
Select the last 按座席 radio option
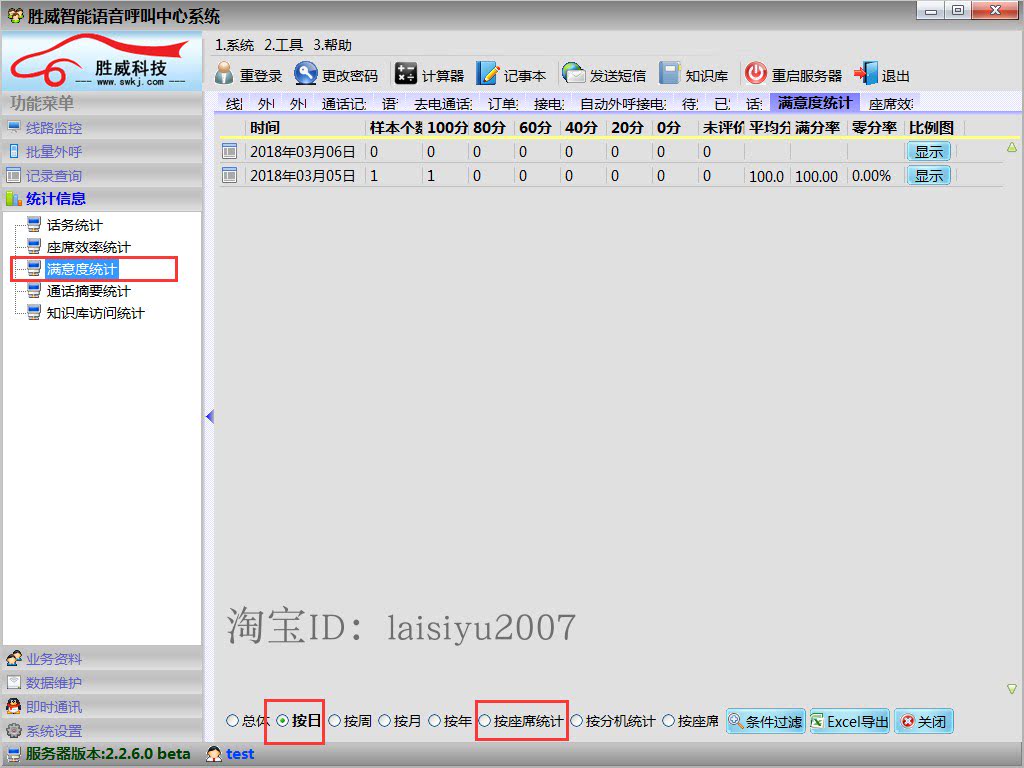tap(690, 721)
